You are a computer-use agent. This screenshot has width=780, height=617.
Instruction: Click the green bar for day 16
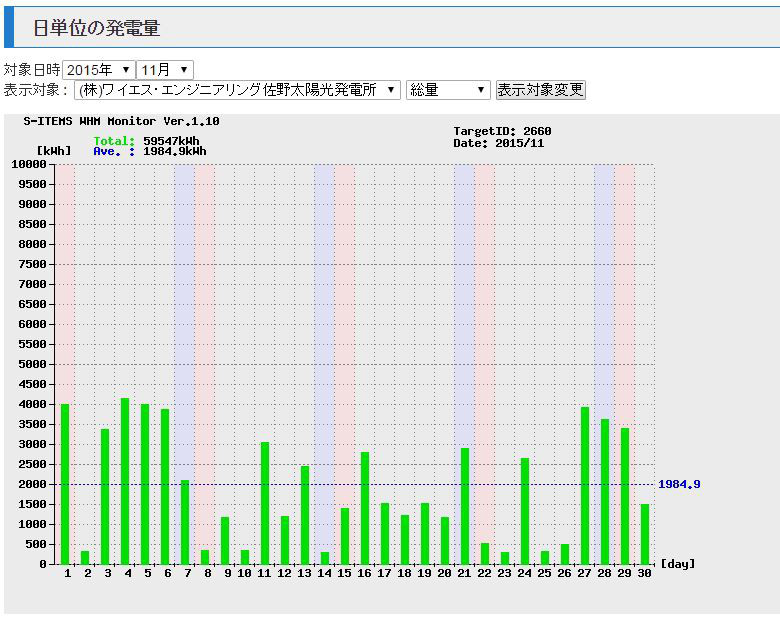tap(365, 508)
